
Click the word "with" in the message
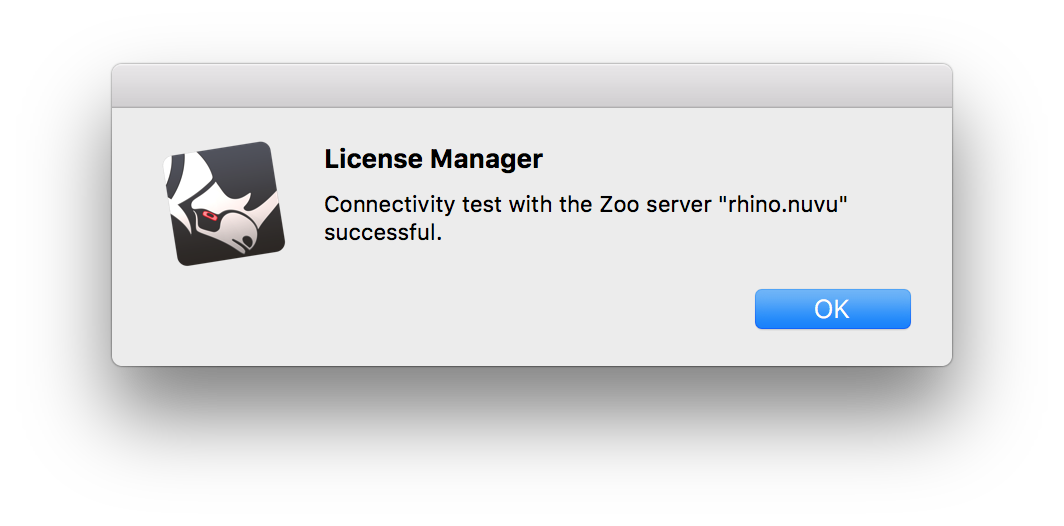pos(532,204)
